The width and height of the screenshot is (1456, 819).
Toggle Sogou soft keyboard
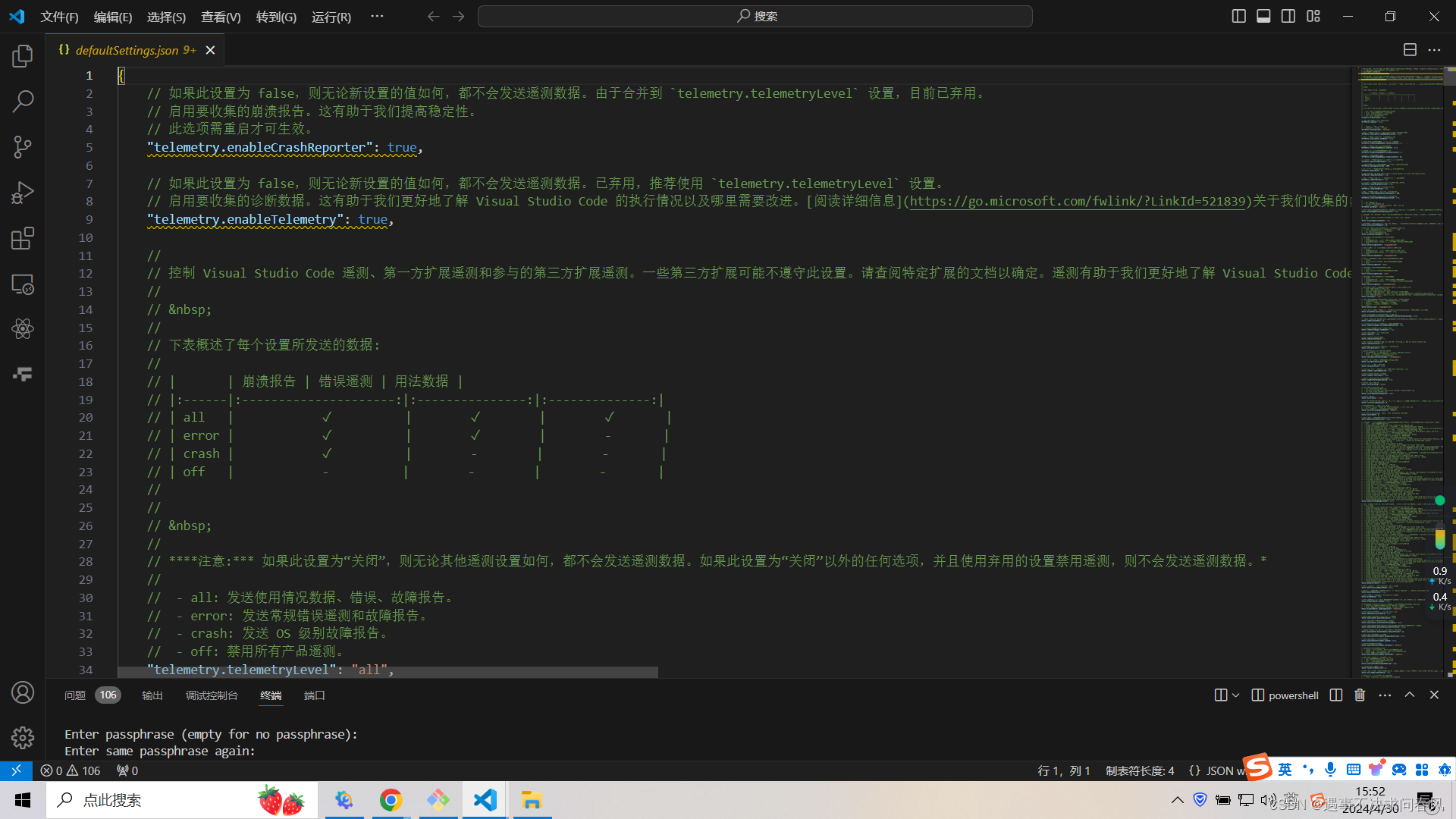pyautogui.click(x=1353, y=769)
